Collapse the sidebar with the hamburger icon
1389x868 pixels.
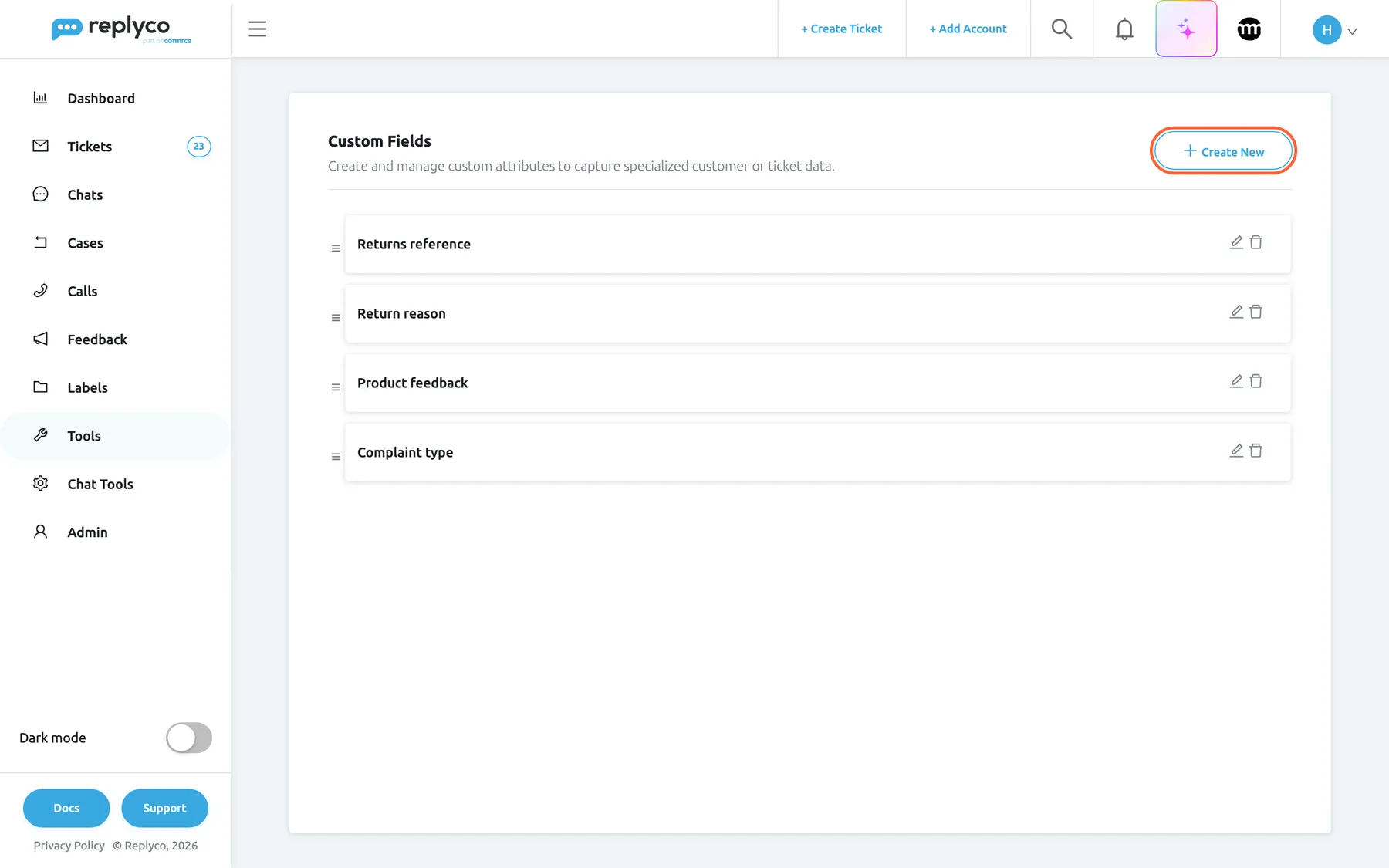258,29
